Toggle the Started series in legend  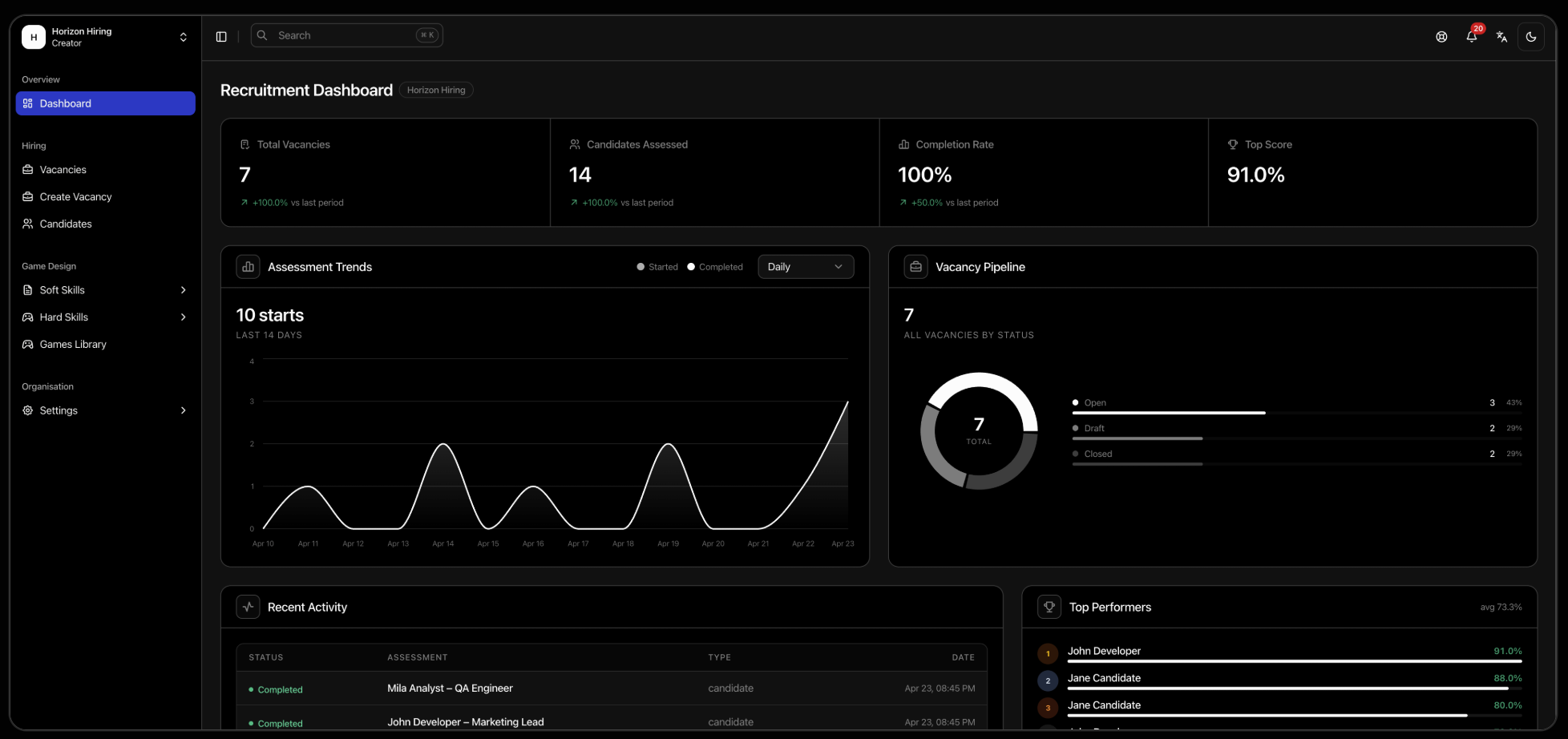[657, 267]
